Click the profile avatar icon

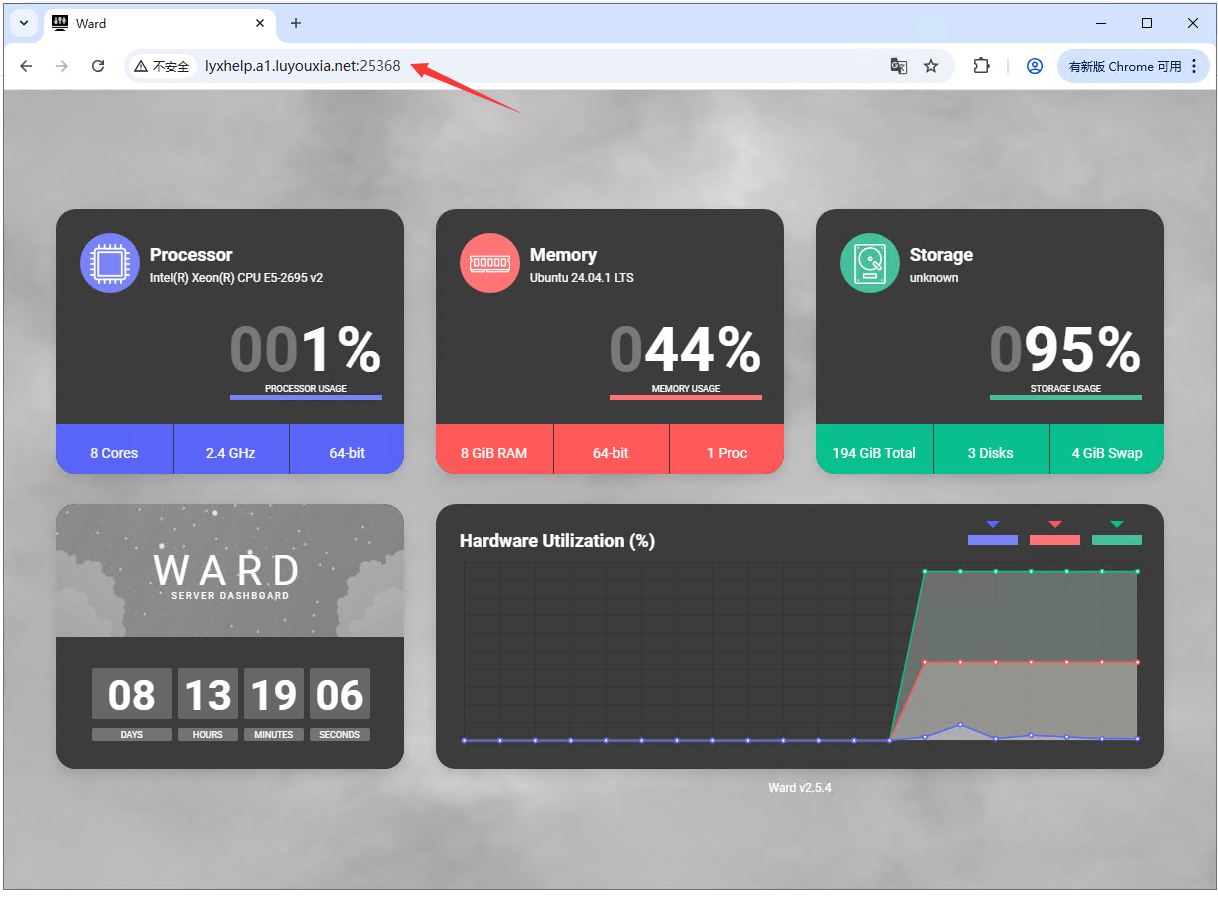1034,66
